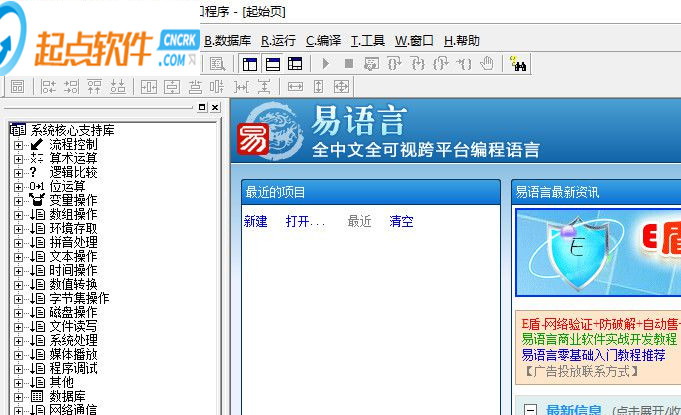Image resolution: width=681 pixels, height=415 pixels.
Task: Click the Make Same Width icon
Action: pos(295,87)
